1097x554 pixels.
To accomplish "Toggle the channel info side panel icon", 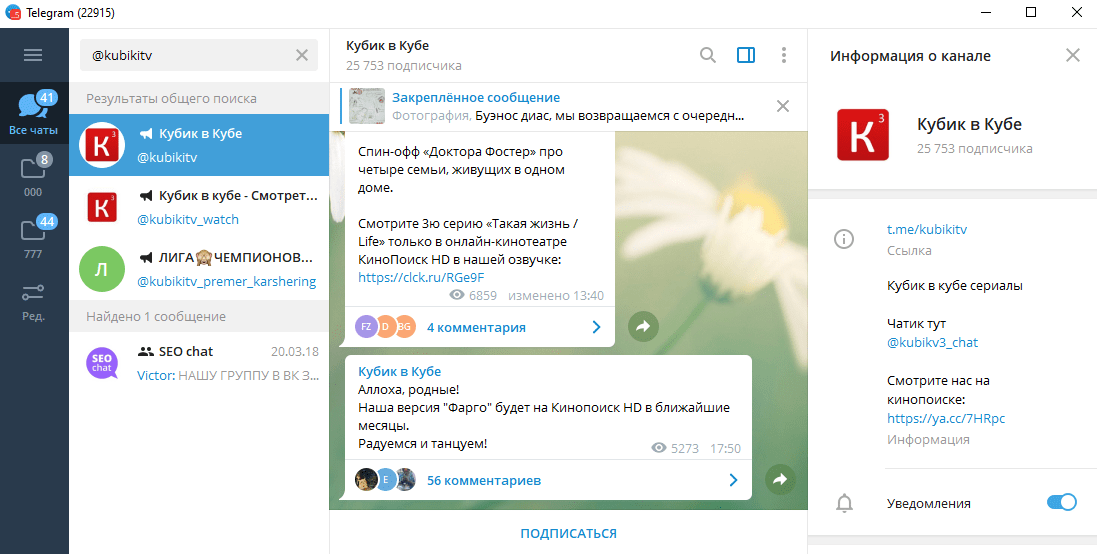I will 746,55.
